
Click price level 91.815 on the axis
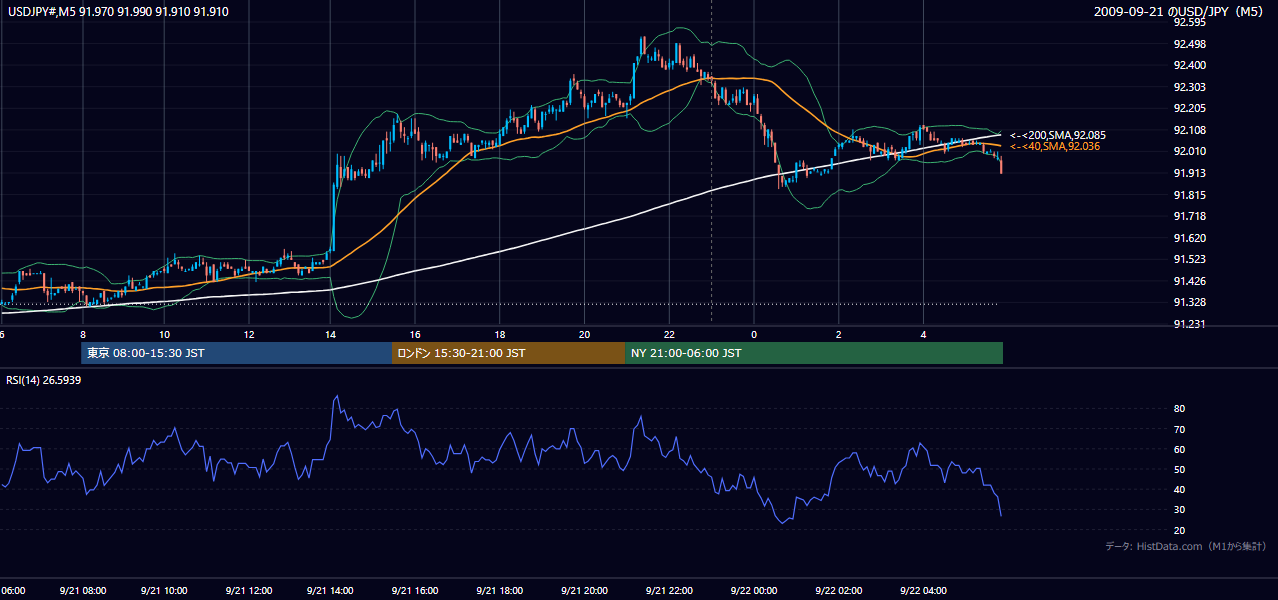click(x=1190, y=195)
